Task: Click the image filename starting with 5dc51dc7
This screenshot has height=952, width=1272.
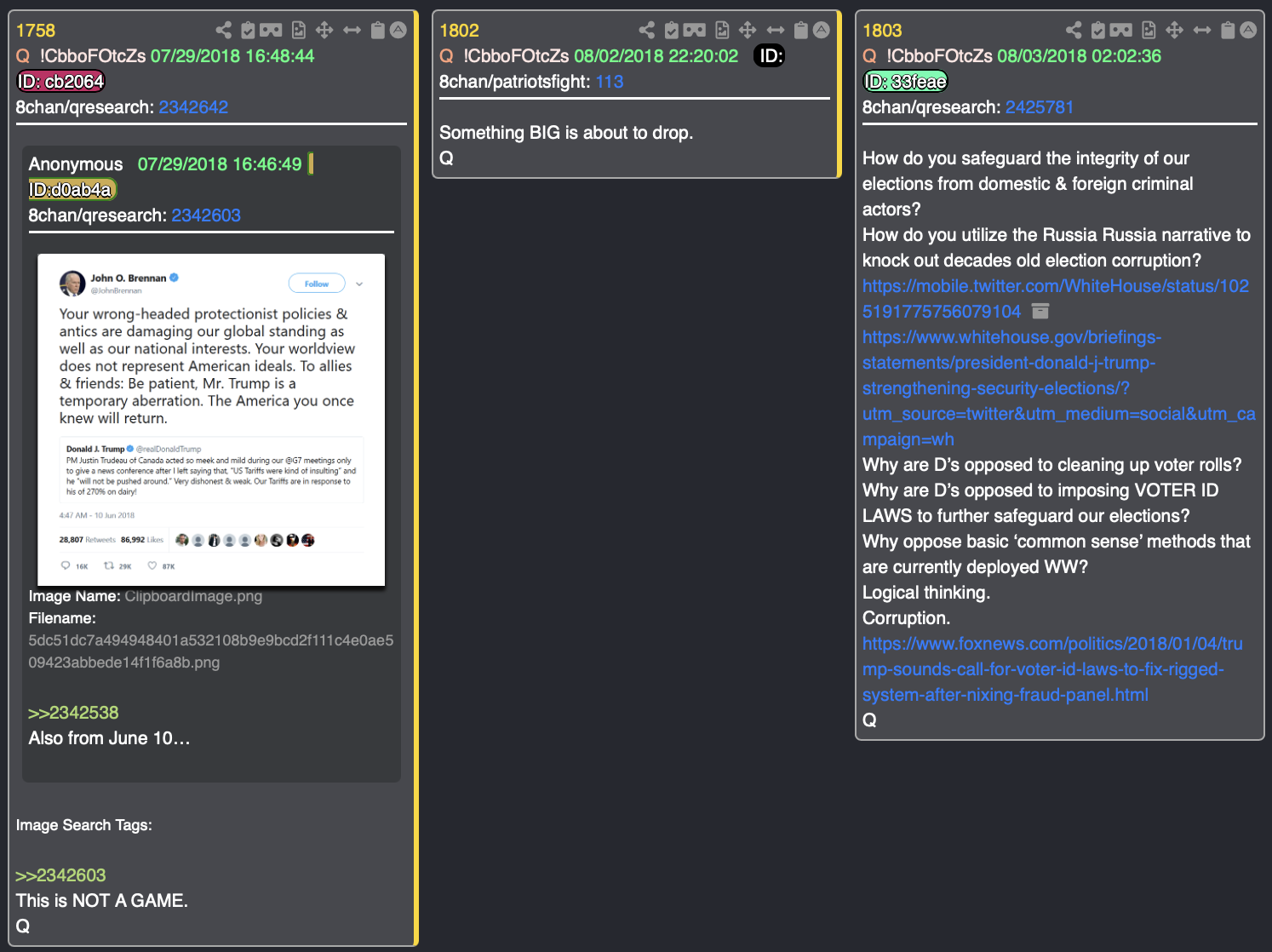Action: click(x=211, y=651)
